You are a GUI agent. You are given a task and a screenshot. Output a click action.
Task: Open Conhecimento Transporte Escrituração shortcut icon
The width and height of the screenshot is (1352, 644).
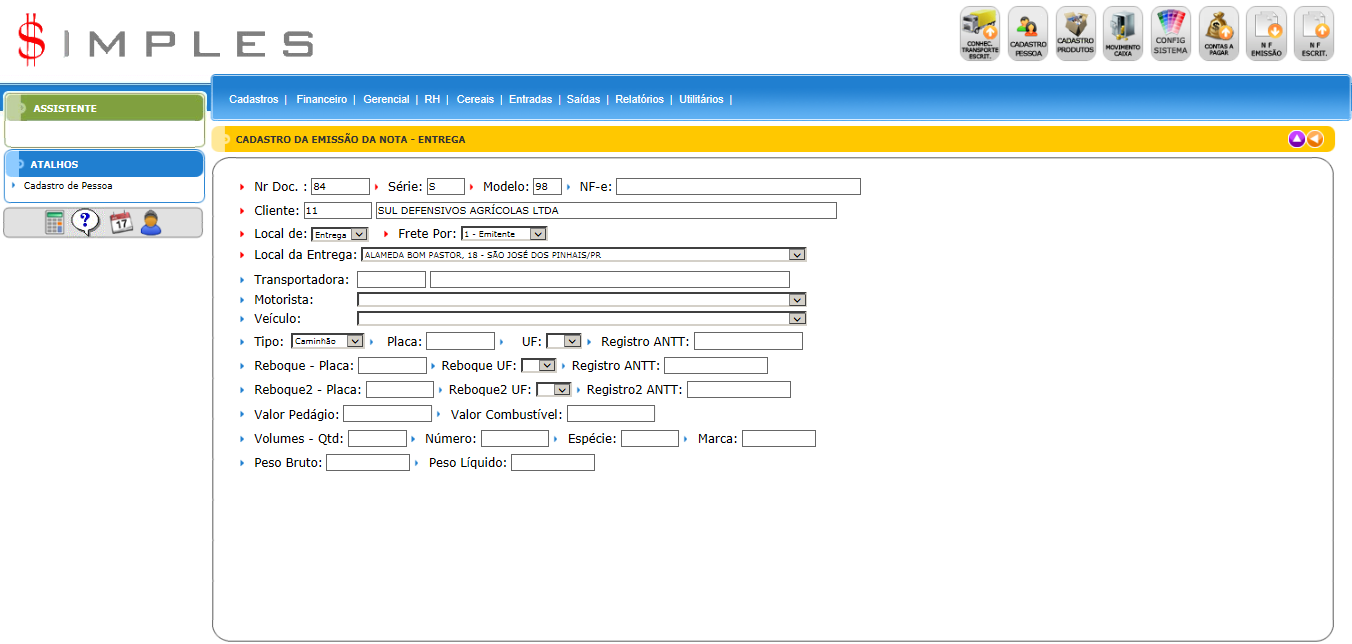[x=979, y=33]
